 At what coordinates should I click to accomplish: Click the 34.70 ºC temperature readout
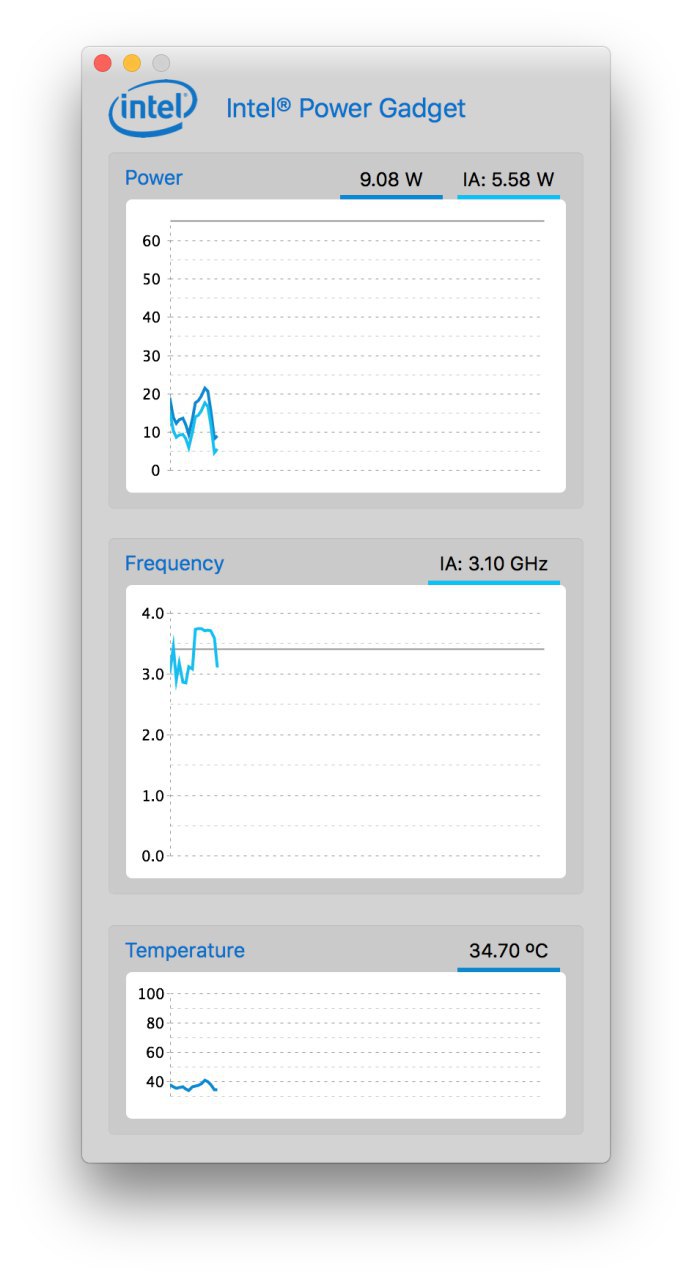[509, 951]
